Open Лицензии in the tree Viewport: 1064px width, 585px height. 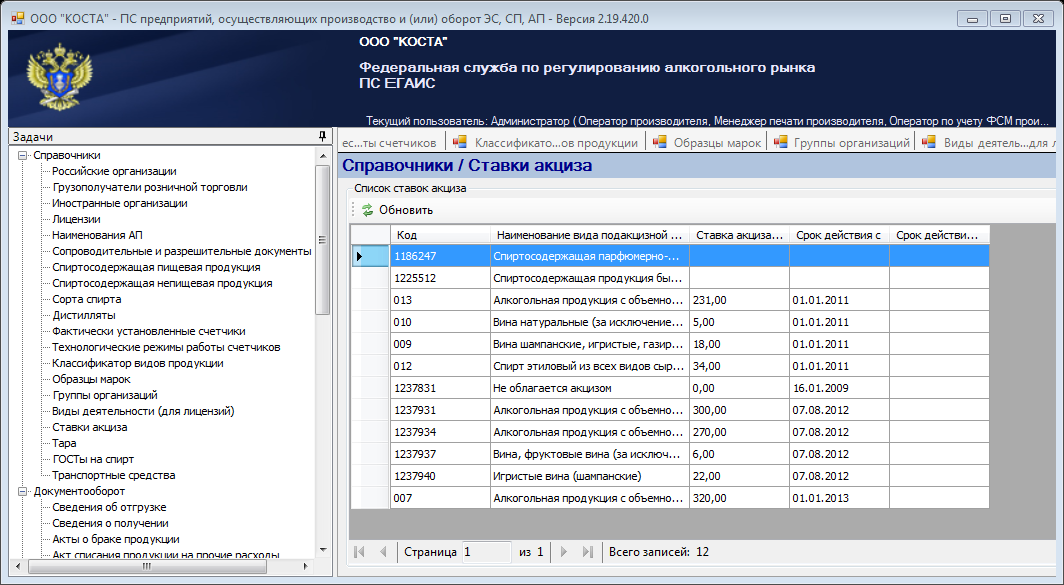coord(76,219)
